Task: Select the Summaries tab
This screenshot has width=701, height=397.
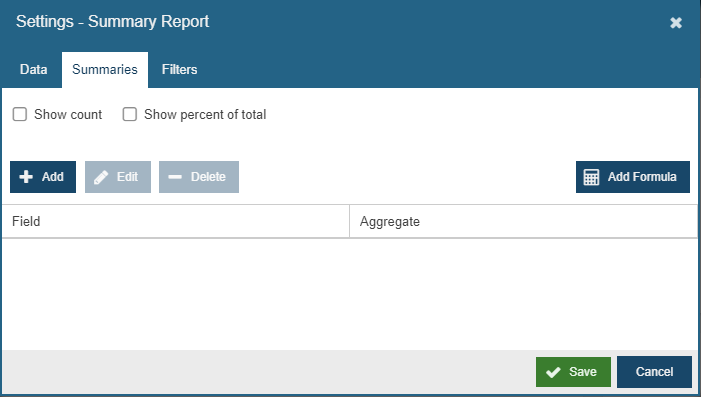Action: pos(105,69)
